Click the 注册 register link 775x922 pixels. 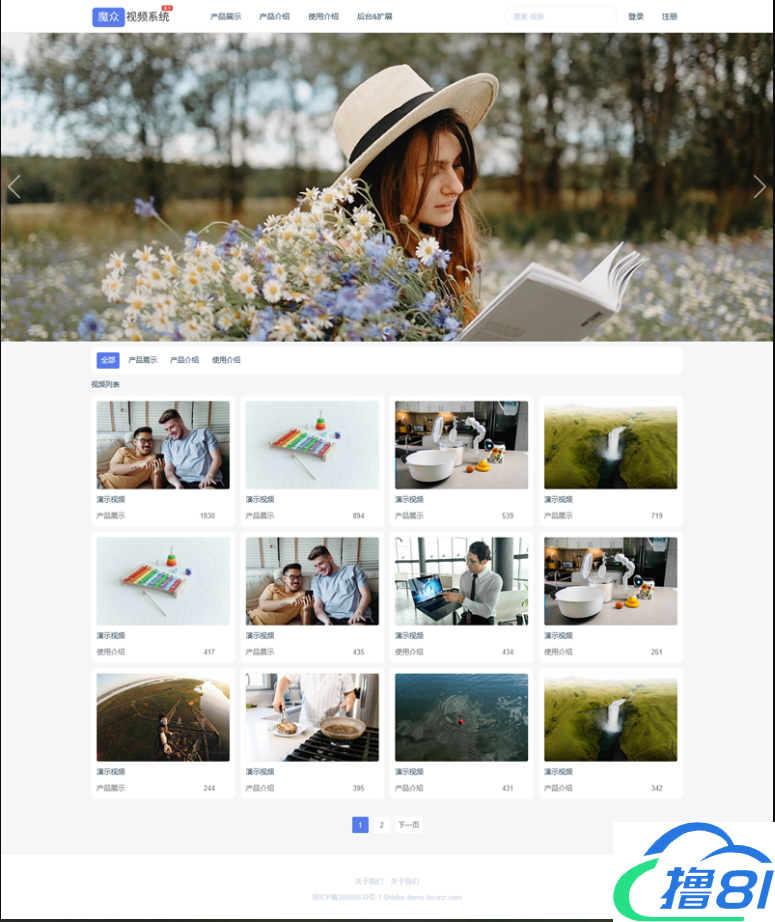pyautogui.click(x=669, y=17)
